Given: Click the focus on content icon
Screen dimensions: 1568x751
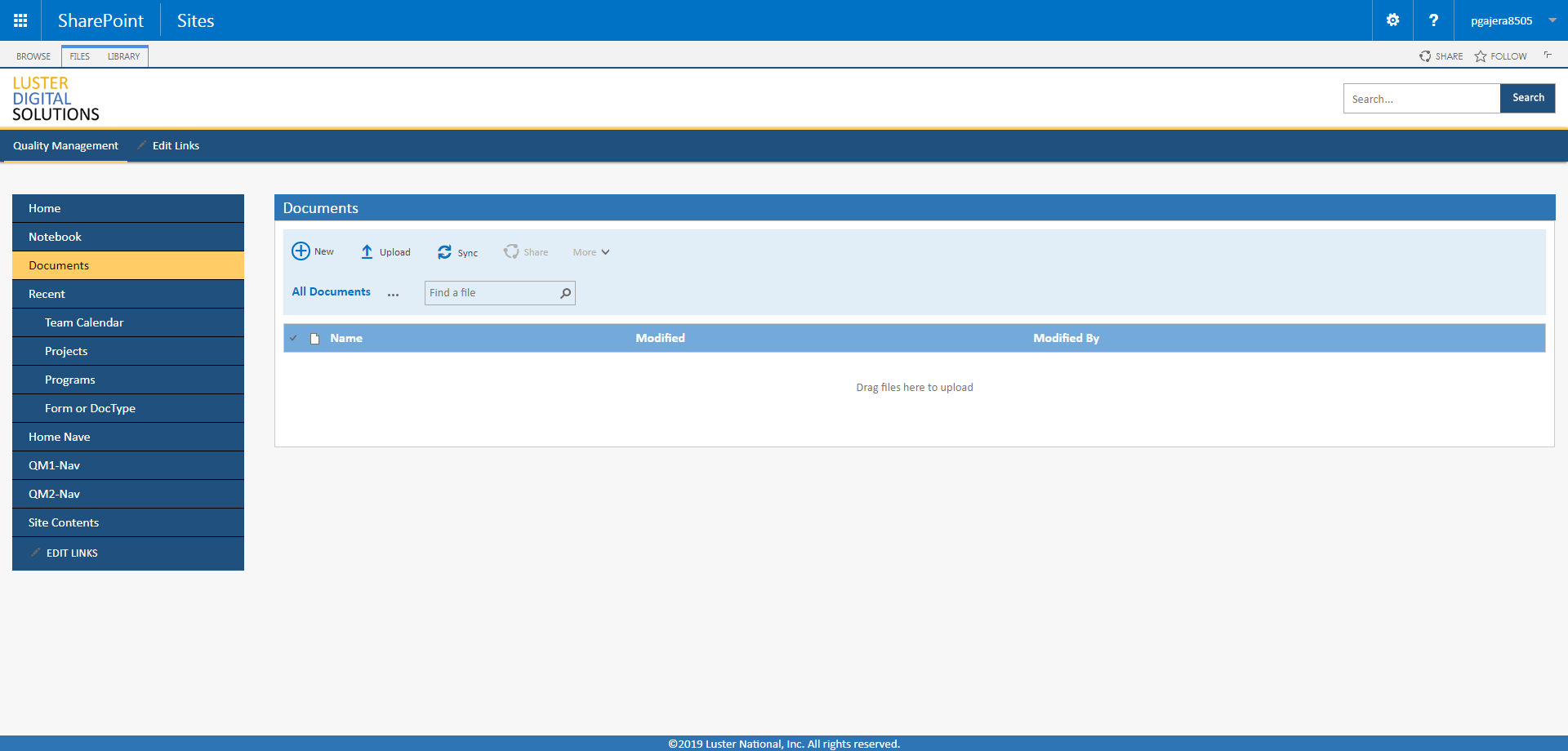Looking at the screenshot, I should [x=1548, y=56].
